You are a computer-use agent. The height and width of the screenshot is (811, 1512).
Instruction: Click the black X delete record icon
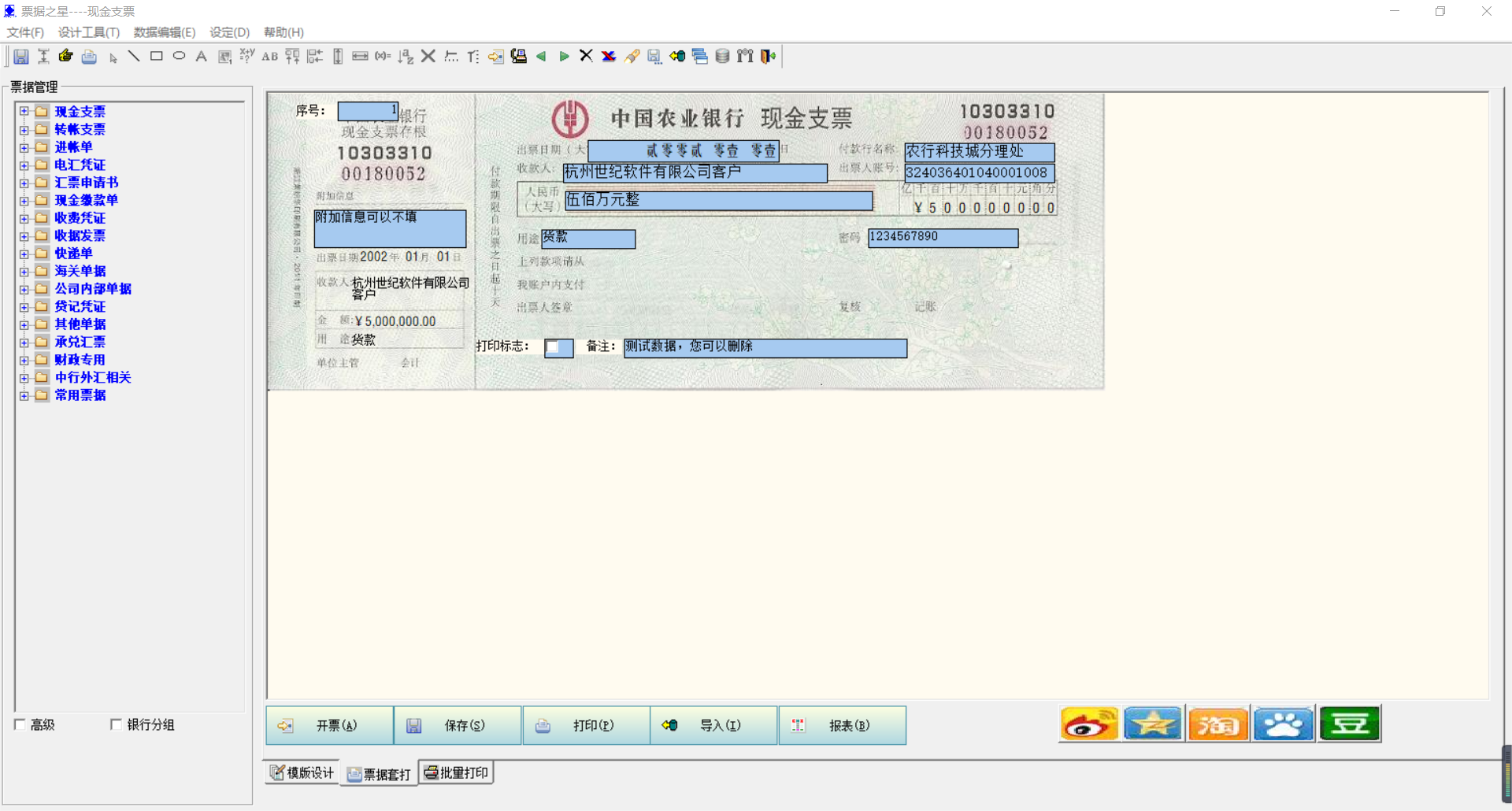pos(586,55)
